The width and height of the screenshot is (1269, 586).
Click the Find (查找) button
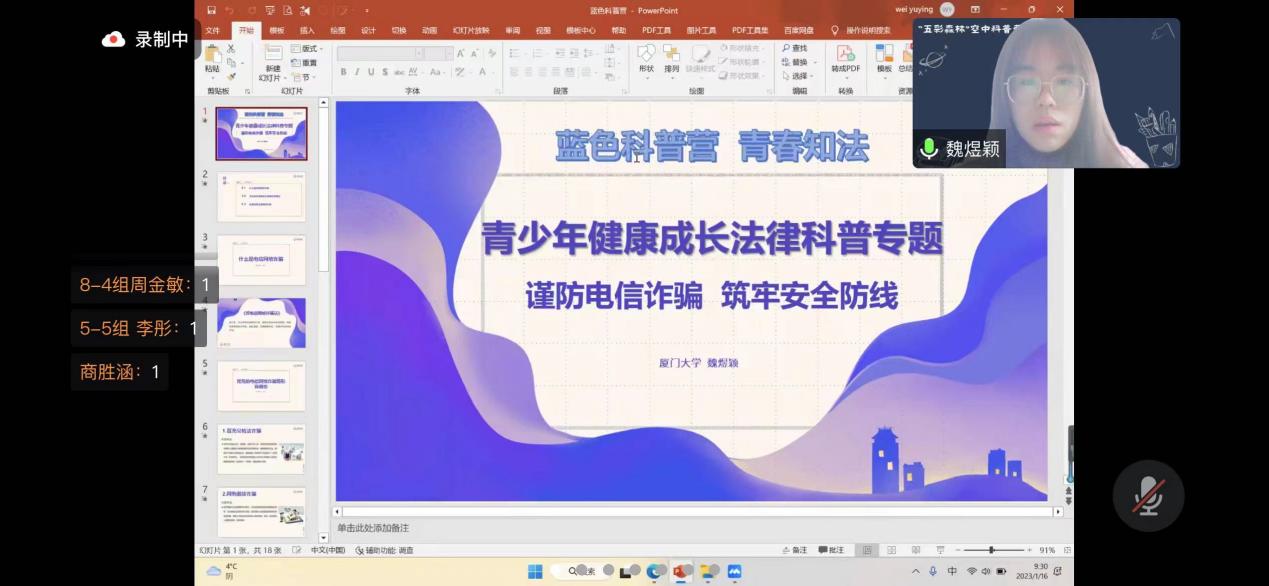point(796,48)
